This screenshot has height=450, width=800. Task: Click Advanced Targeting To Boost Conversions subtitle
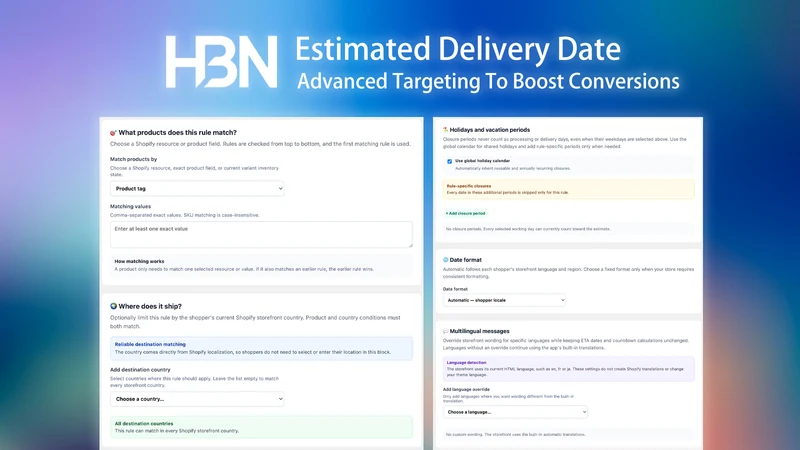pyautogui.click(x=488, y=82)
